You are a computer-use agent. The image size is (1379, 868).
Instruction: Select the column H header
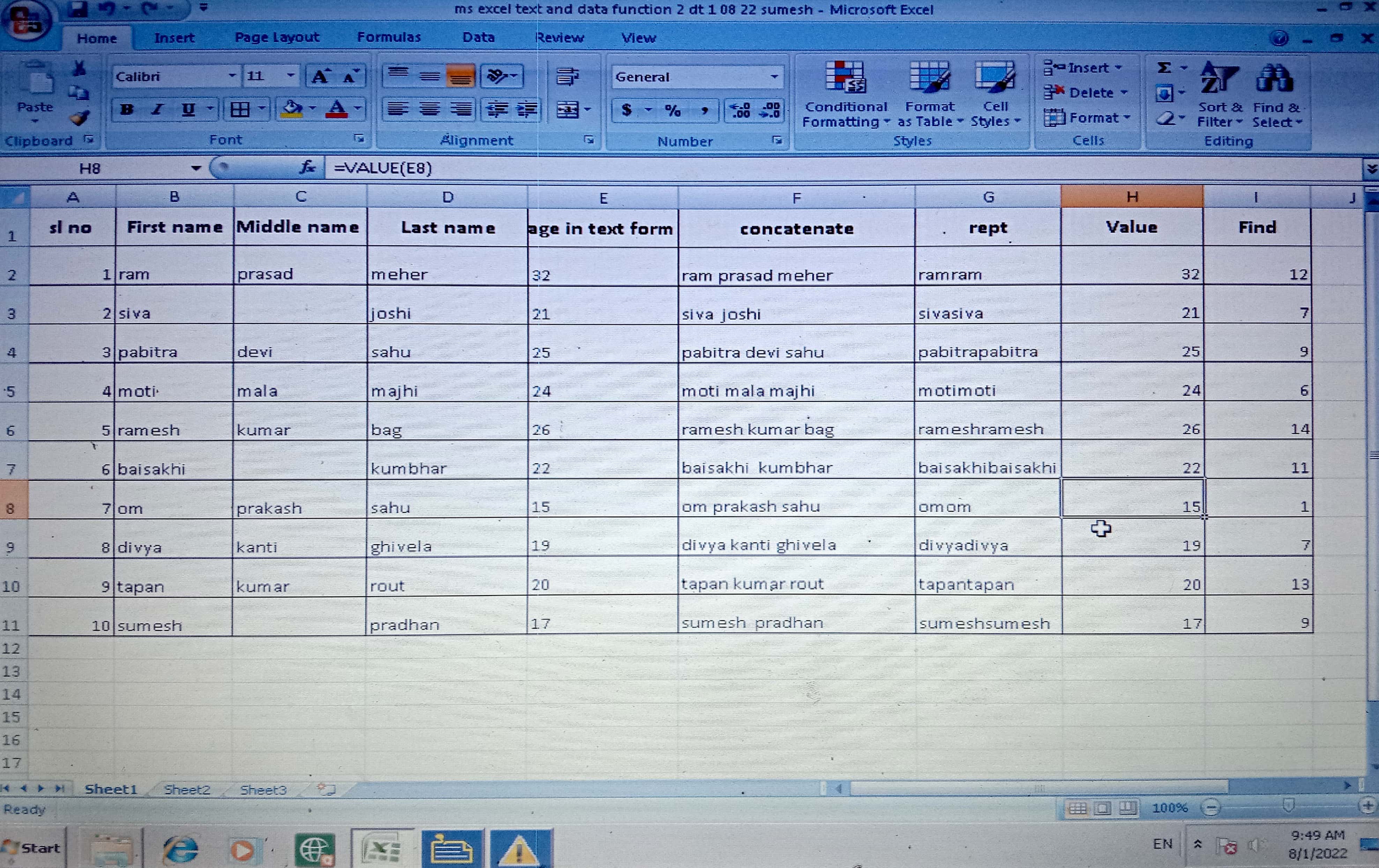[1132, 197]
